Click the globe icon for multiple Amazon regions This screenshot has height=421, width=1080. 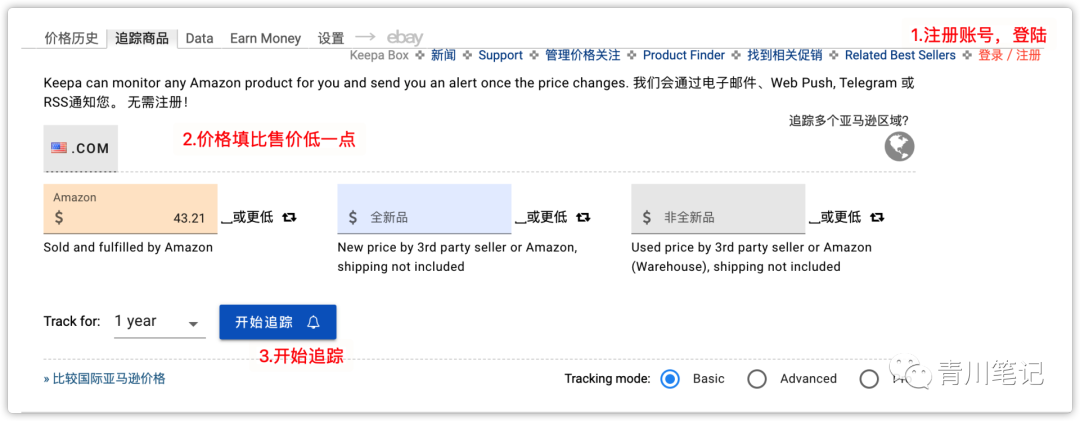[x=899, y=147]
